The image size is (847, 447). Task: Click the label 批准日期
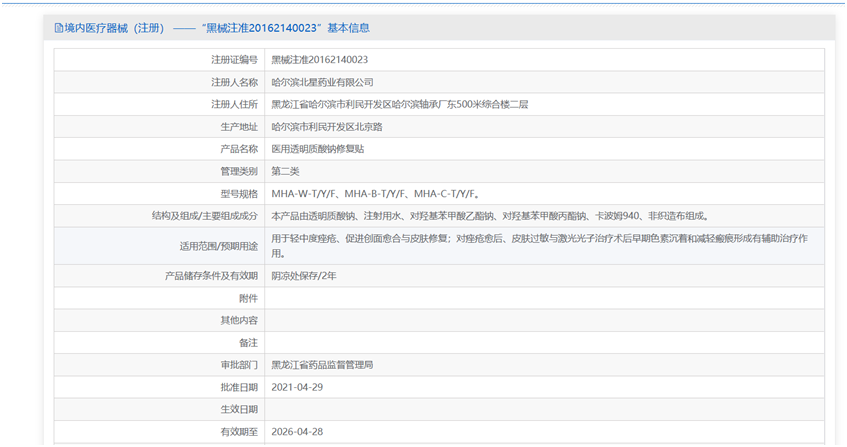239,387
